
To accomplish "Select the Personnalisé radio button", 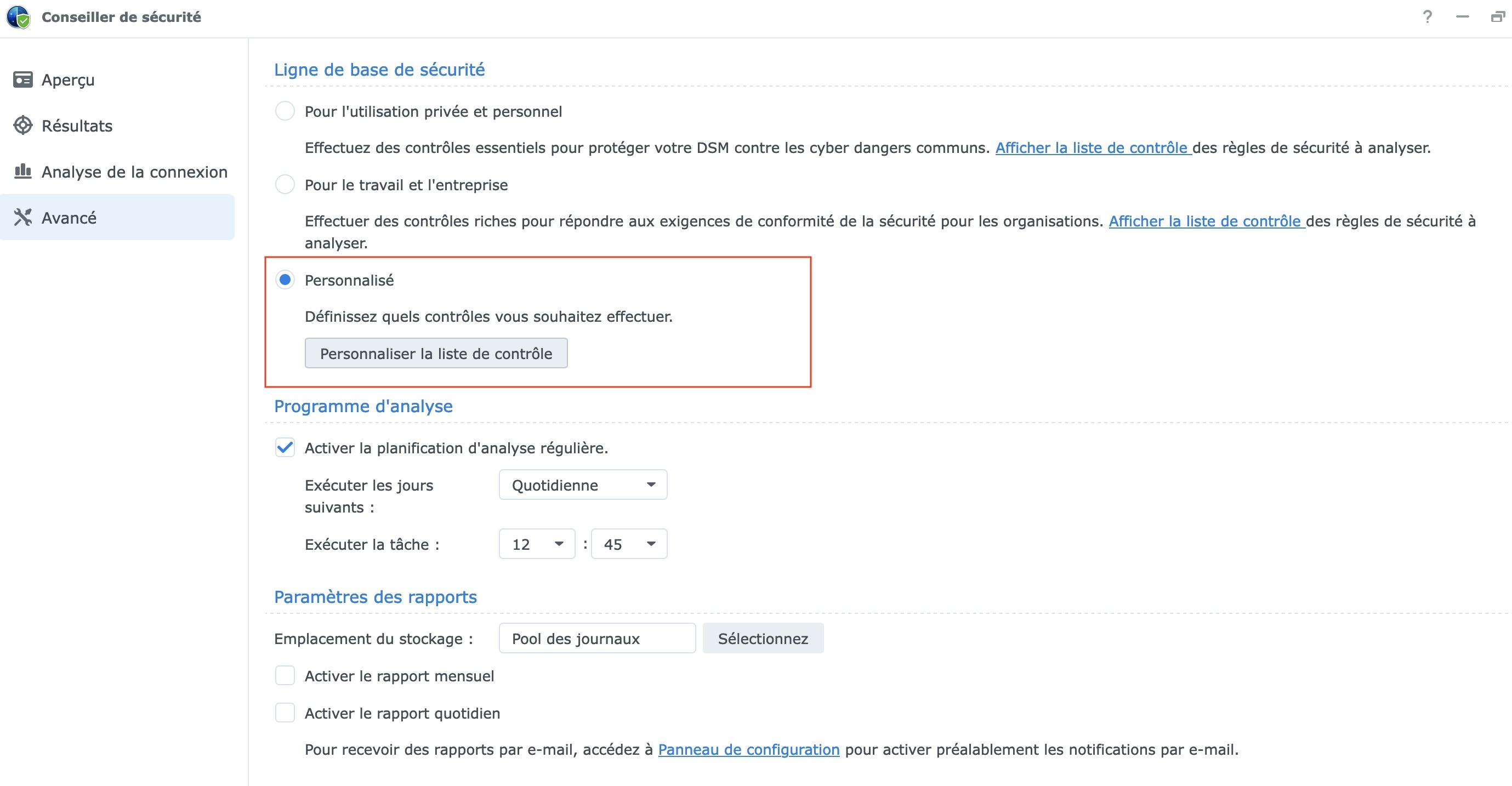I will click(285, 280).
